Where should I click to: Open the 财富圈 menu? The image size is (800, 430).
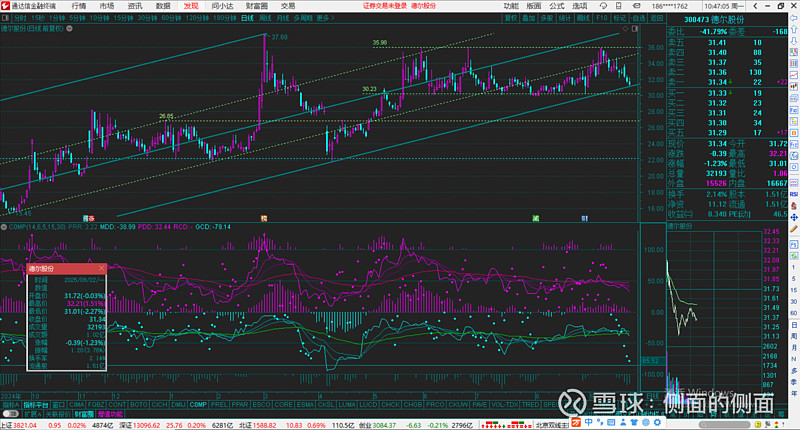(257, 6)
